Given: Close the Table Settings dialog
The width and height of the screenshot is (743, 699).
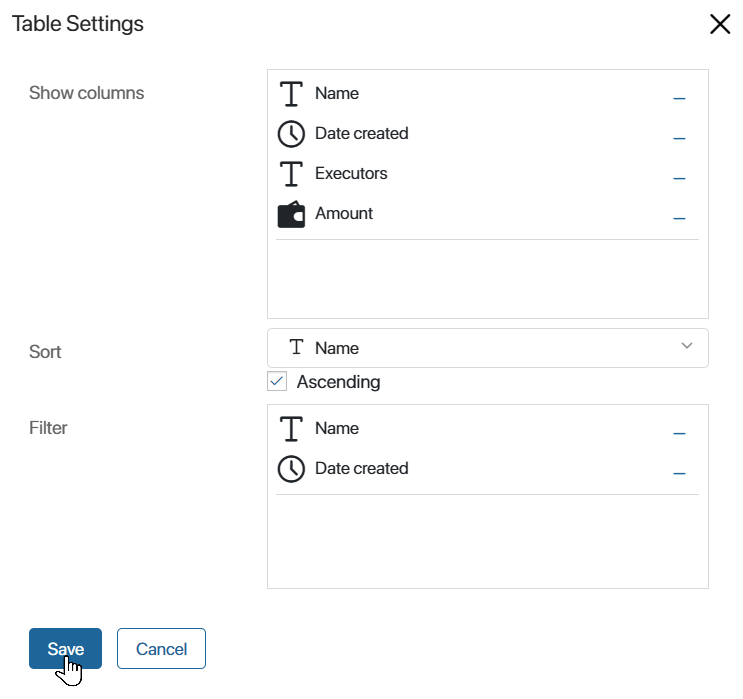Looking at the screenshot, I should pos(720,24).
